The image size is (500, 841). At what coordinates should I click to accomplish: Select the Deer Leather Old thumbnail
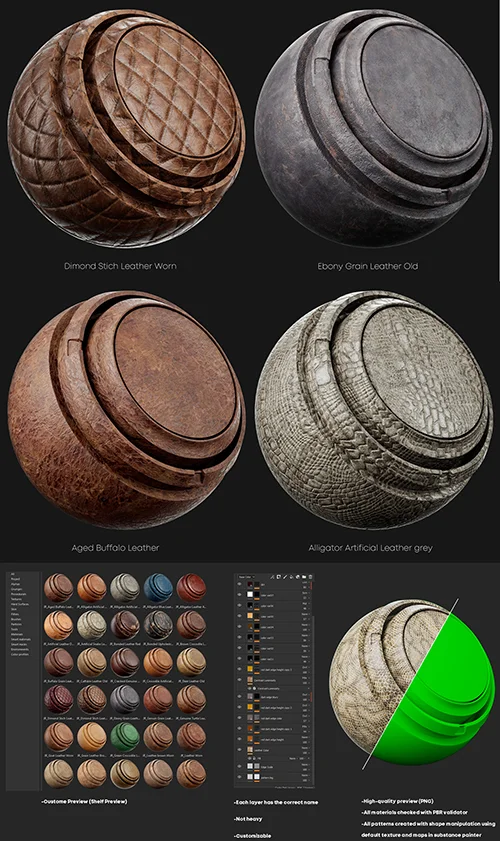[192, 662]
